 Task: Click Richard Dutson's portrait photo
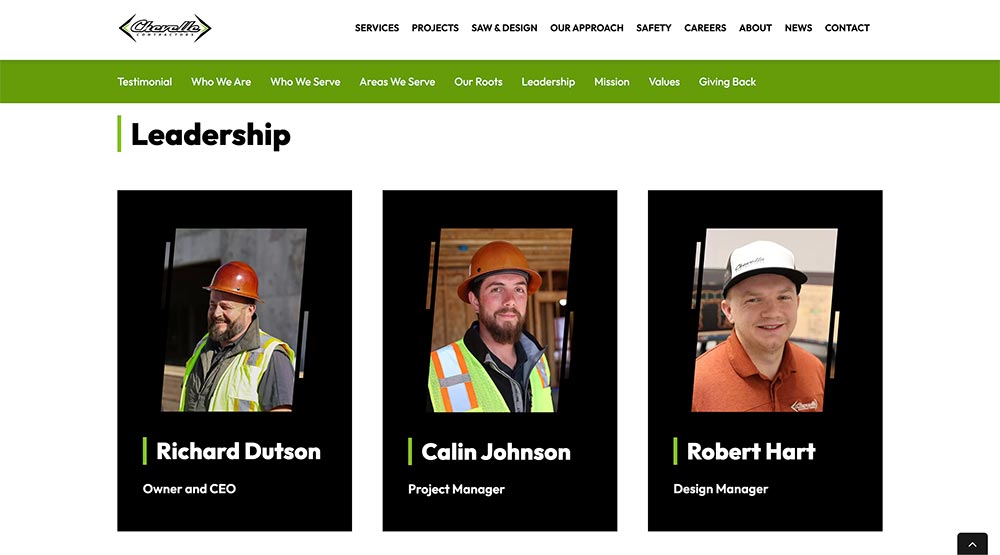[234, 320]
